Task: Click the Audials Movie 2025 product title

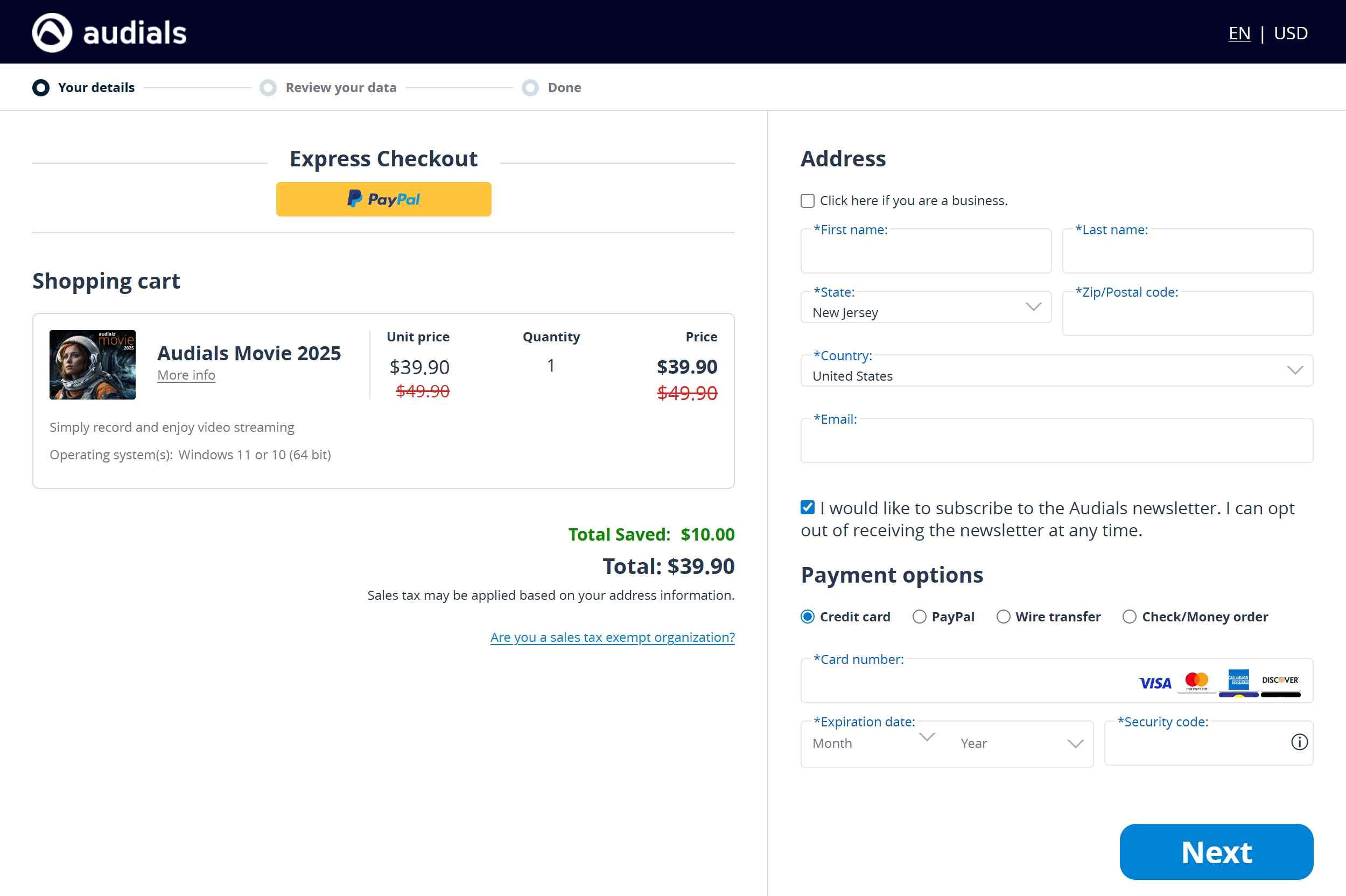Action: (249, 353)
